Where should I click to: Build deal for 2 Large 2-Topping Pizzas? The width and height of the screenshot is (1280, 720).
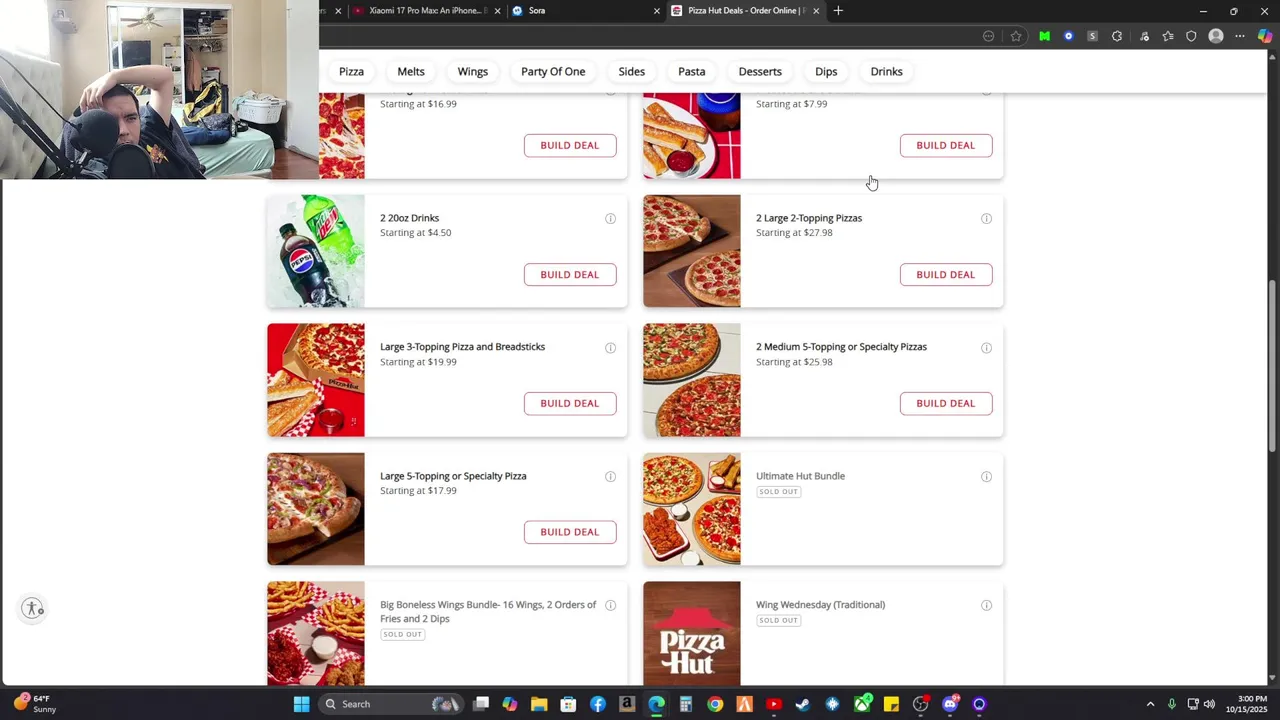tap(946, 274)
